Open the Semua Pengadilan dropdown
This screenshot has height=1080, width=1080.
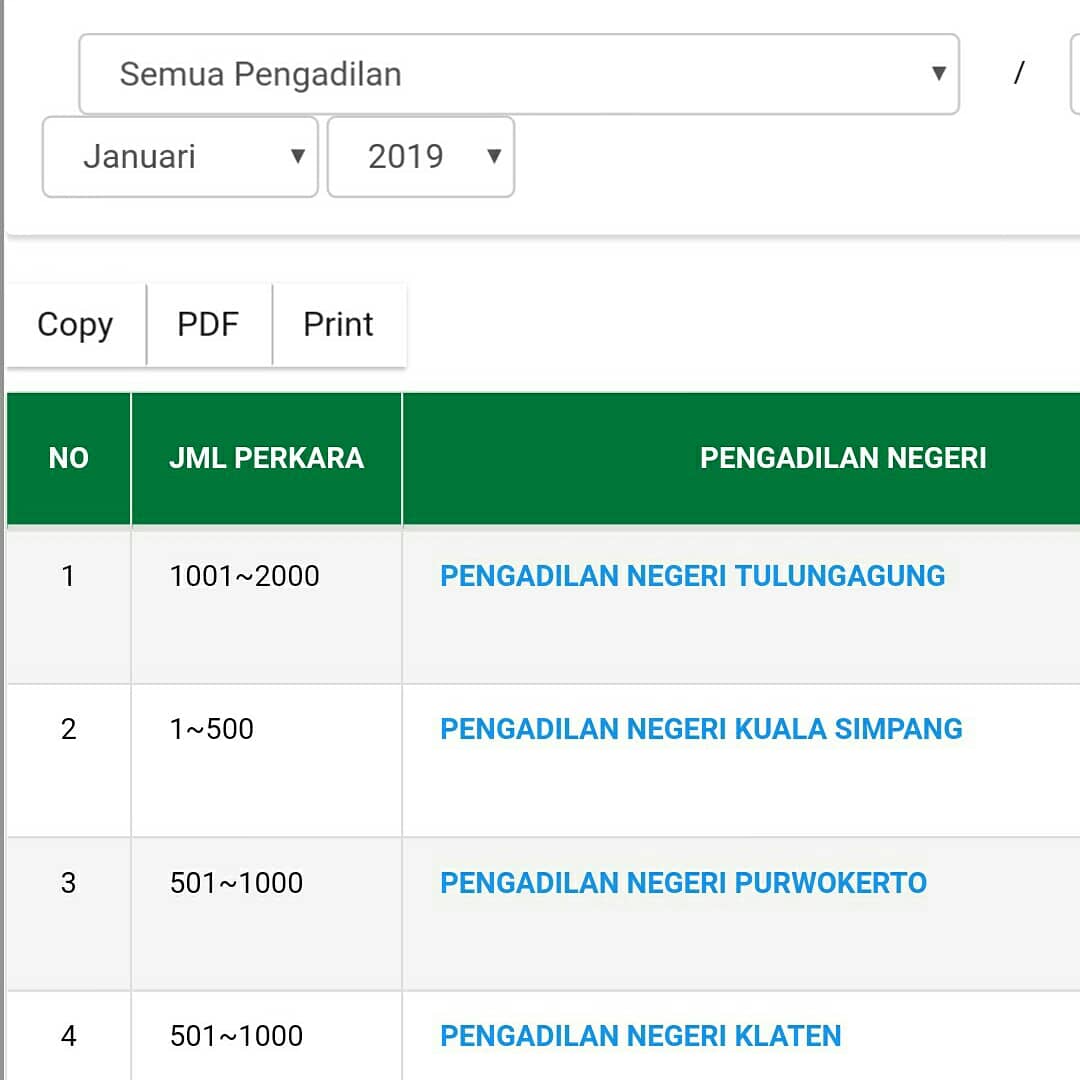coord(518,74)
